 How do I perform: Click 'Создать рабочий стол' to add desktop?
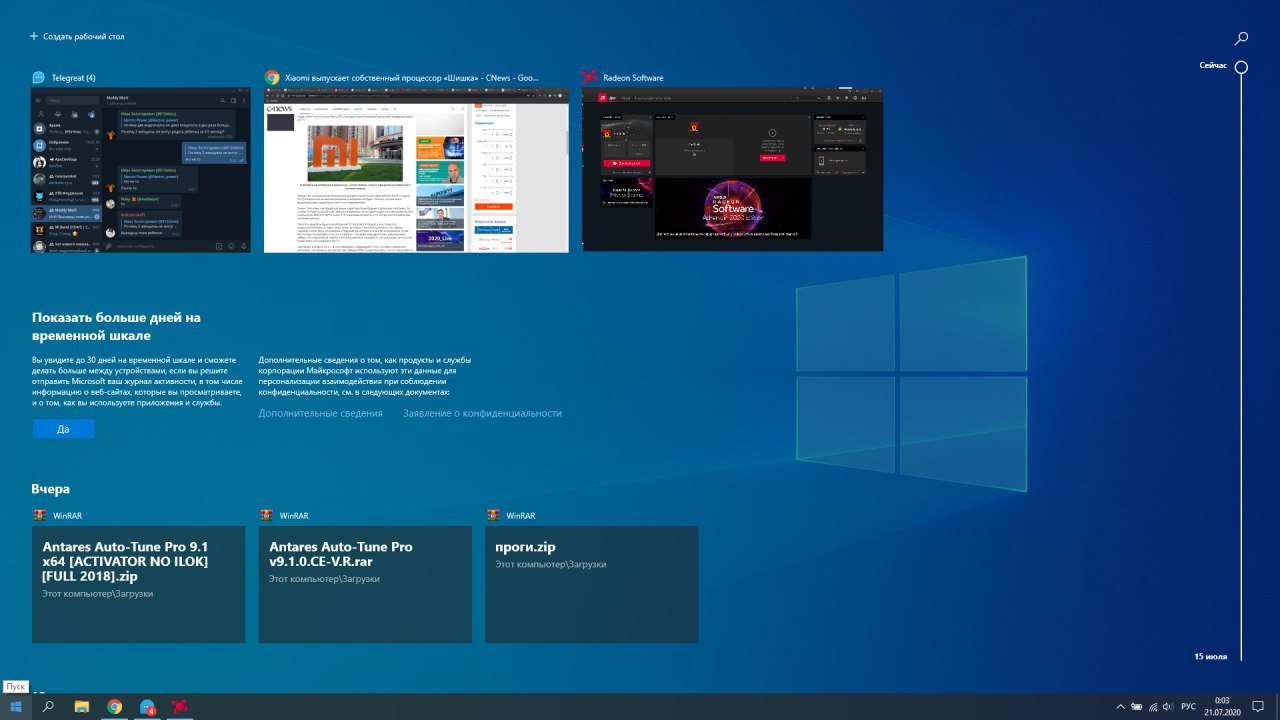click(x=77, y=36)
